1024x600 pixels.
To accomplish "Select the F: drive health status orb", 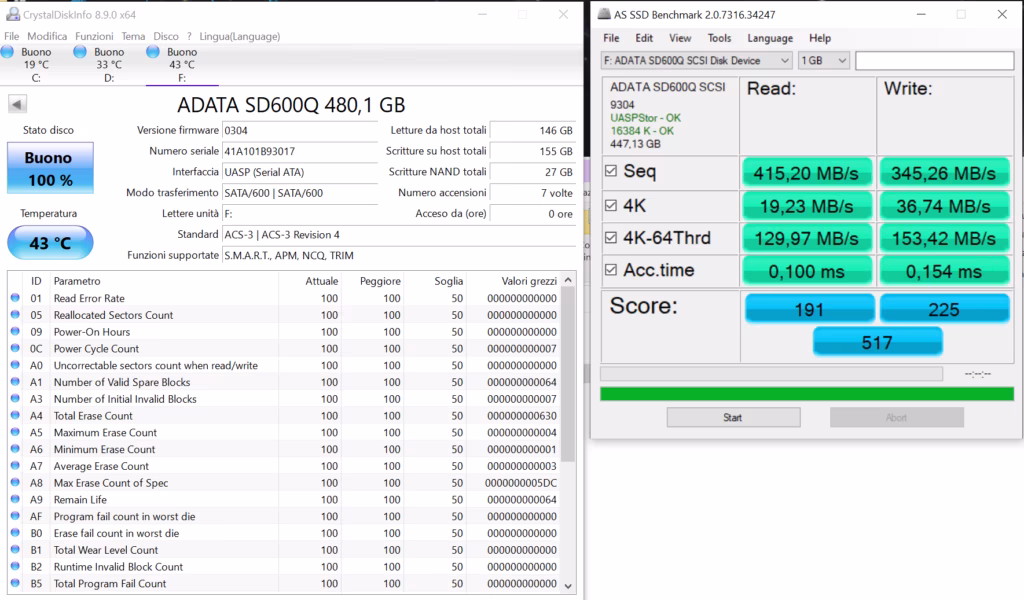I will pos(153,52).
